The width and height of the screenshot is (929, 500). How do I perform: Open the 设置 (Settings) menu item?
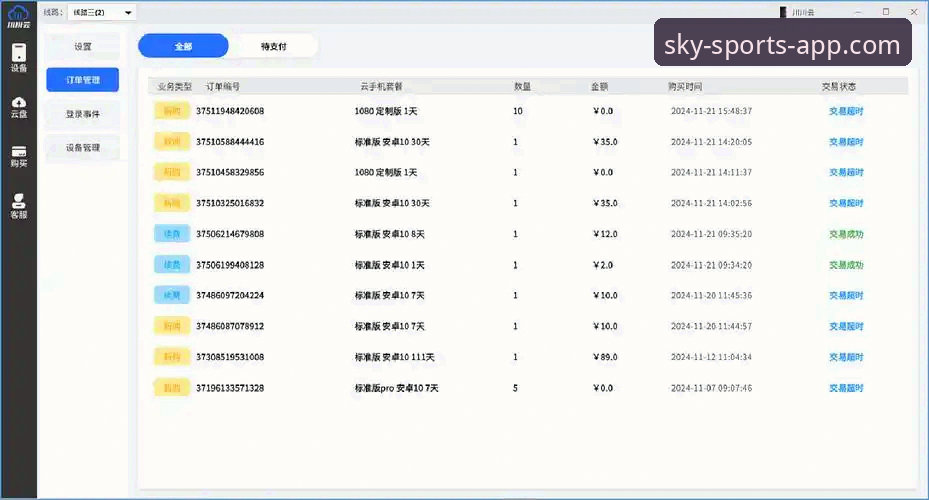pyautogui.click(x=82, y=47)
